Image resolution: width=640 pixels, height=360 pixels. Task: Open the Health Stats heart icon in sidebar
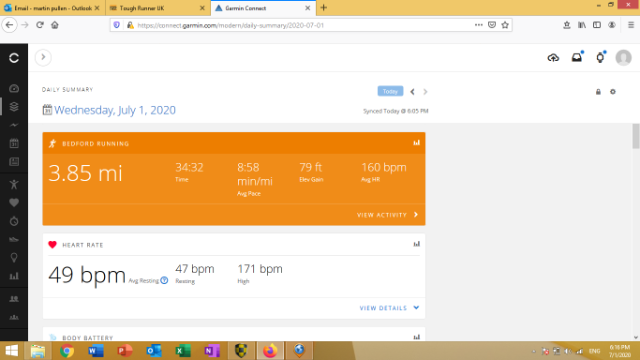(x=14, y=203)
